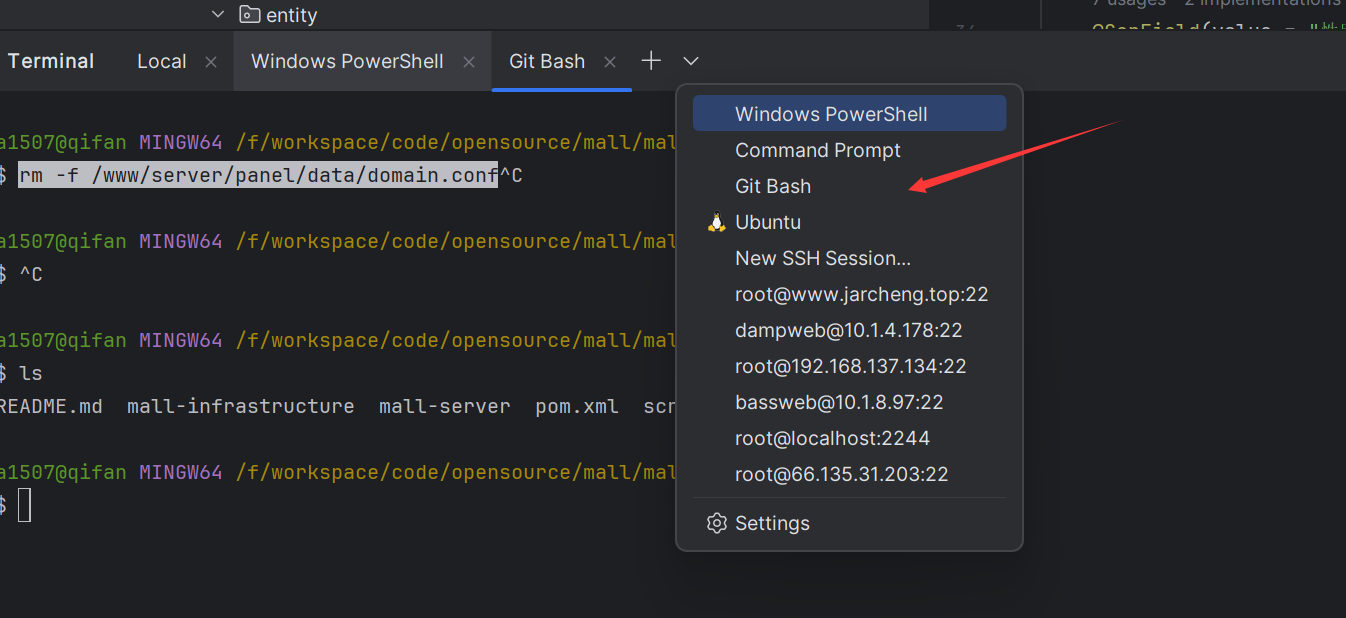Connect to dampweb@10.1.4.178:22
1346x618 pixels.
(x=848, y=330)
